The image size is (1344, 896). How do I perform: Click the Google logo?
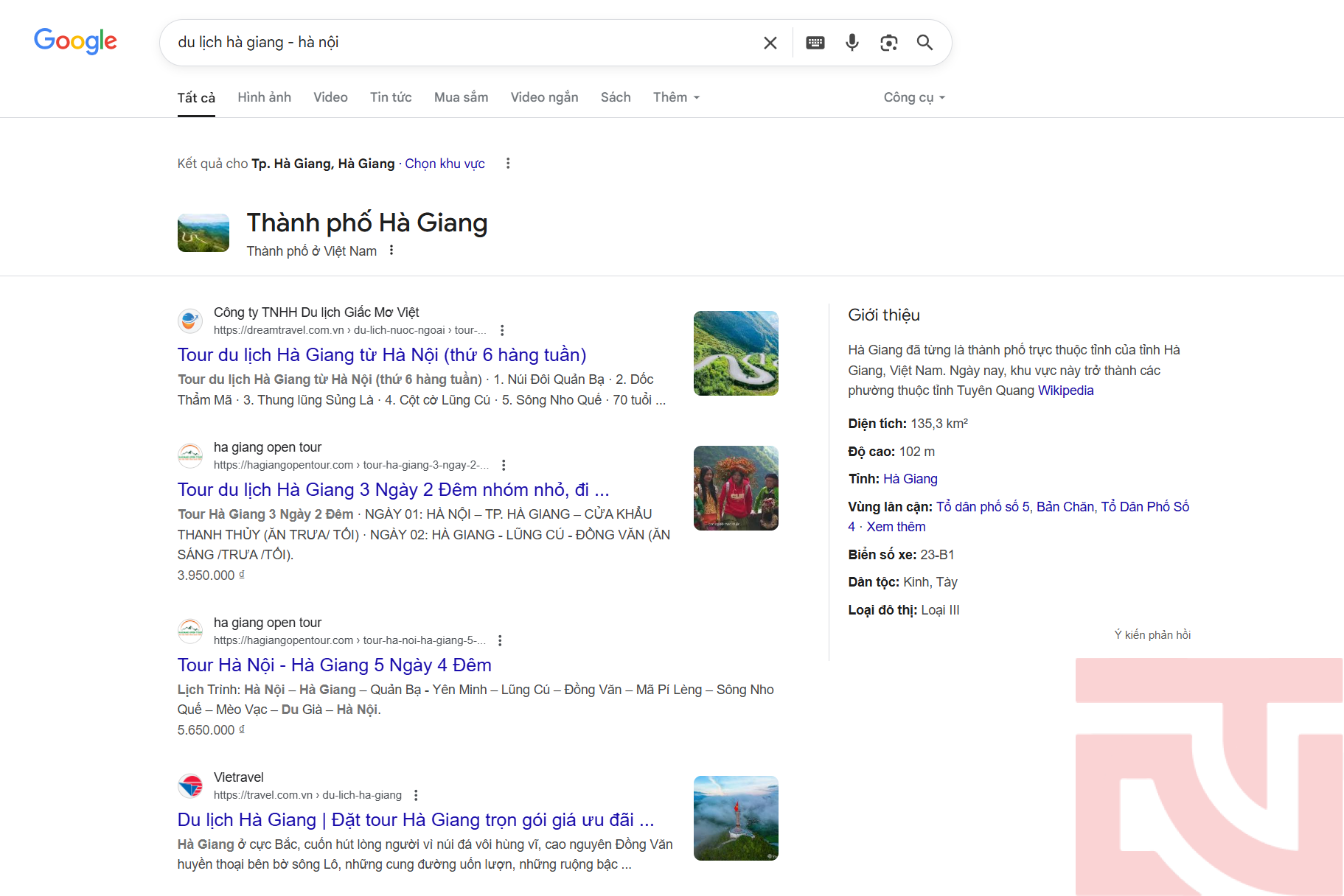(75, 41)
